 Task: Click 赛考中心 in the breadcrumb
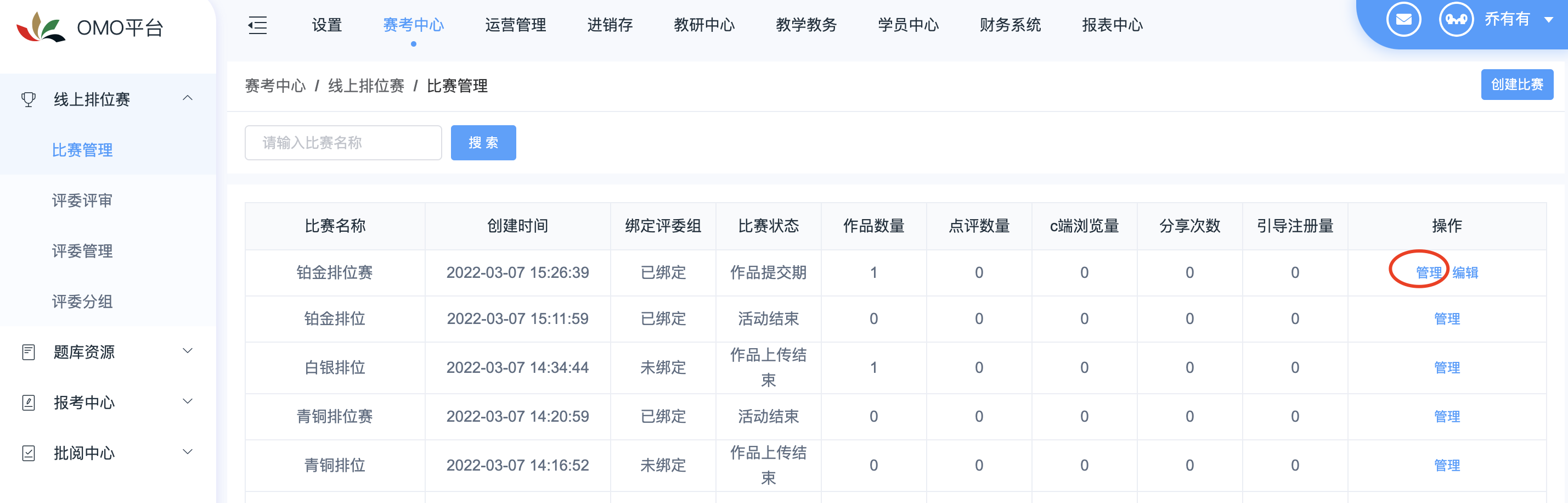pos(275,86)
